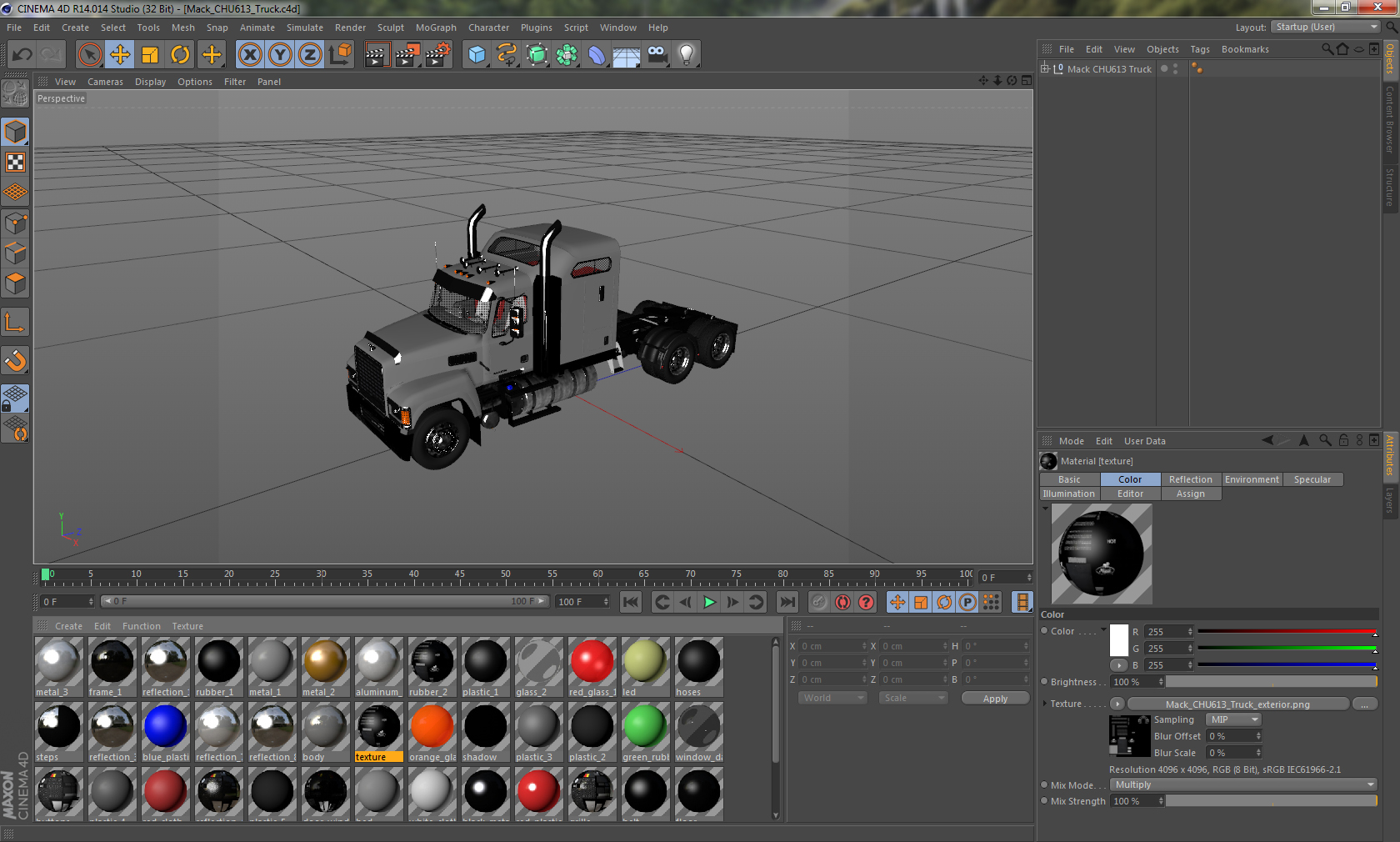Viewport: 1400px width, 842px height.
Task: Switch to Polygons mode
Action: point(15,283)
